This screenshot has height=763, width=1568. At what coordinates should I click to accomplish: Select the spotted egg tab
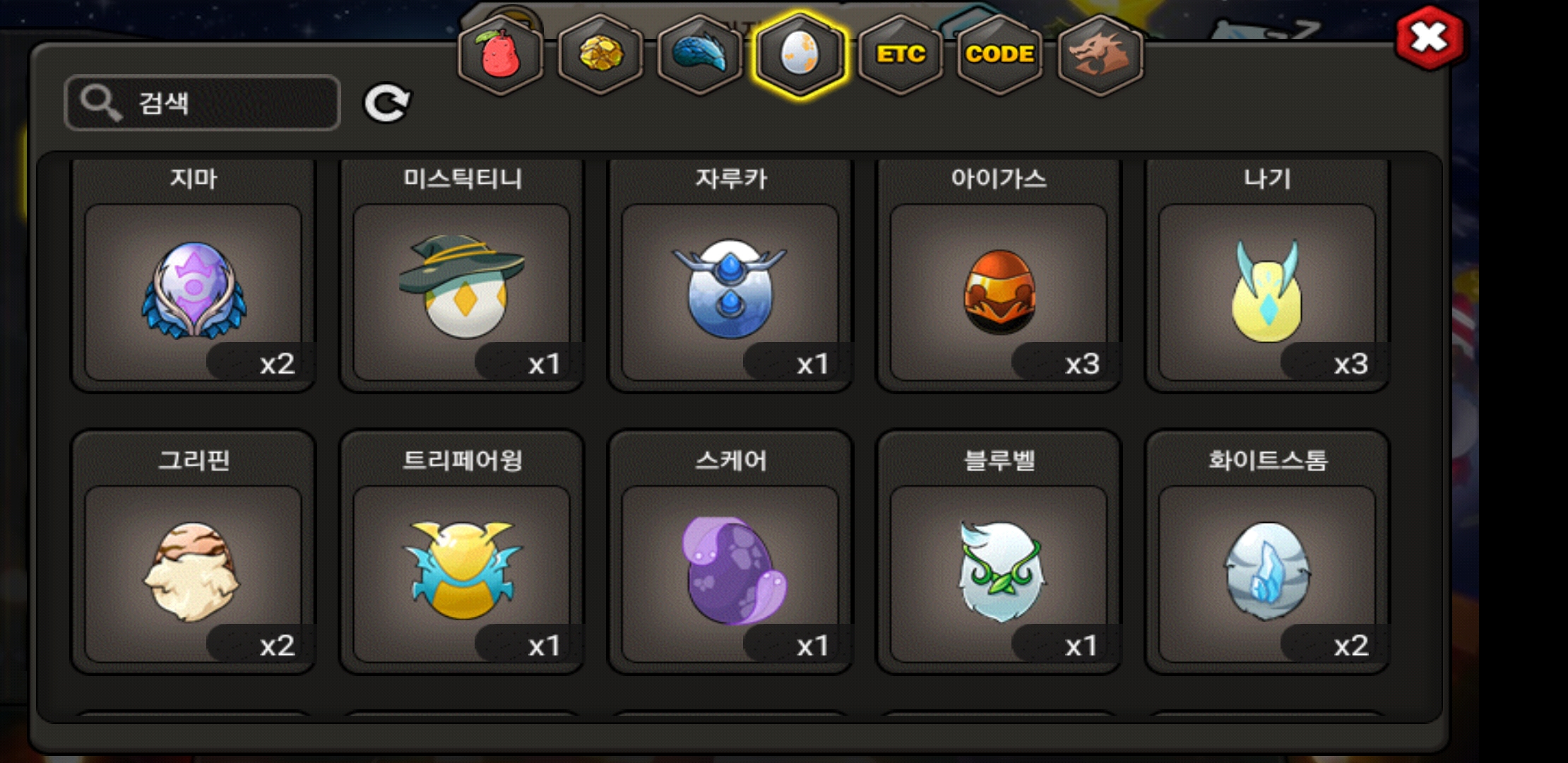(800, 55)
